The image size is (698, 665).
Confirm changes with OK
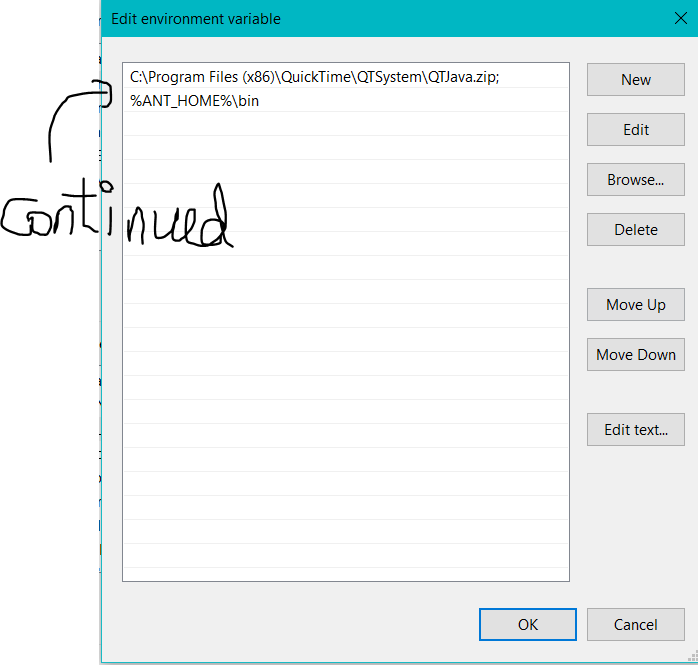click(528, 624)
